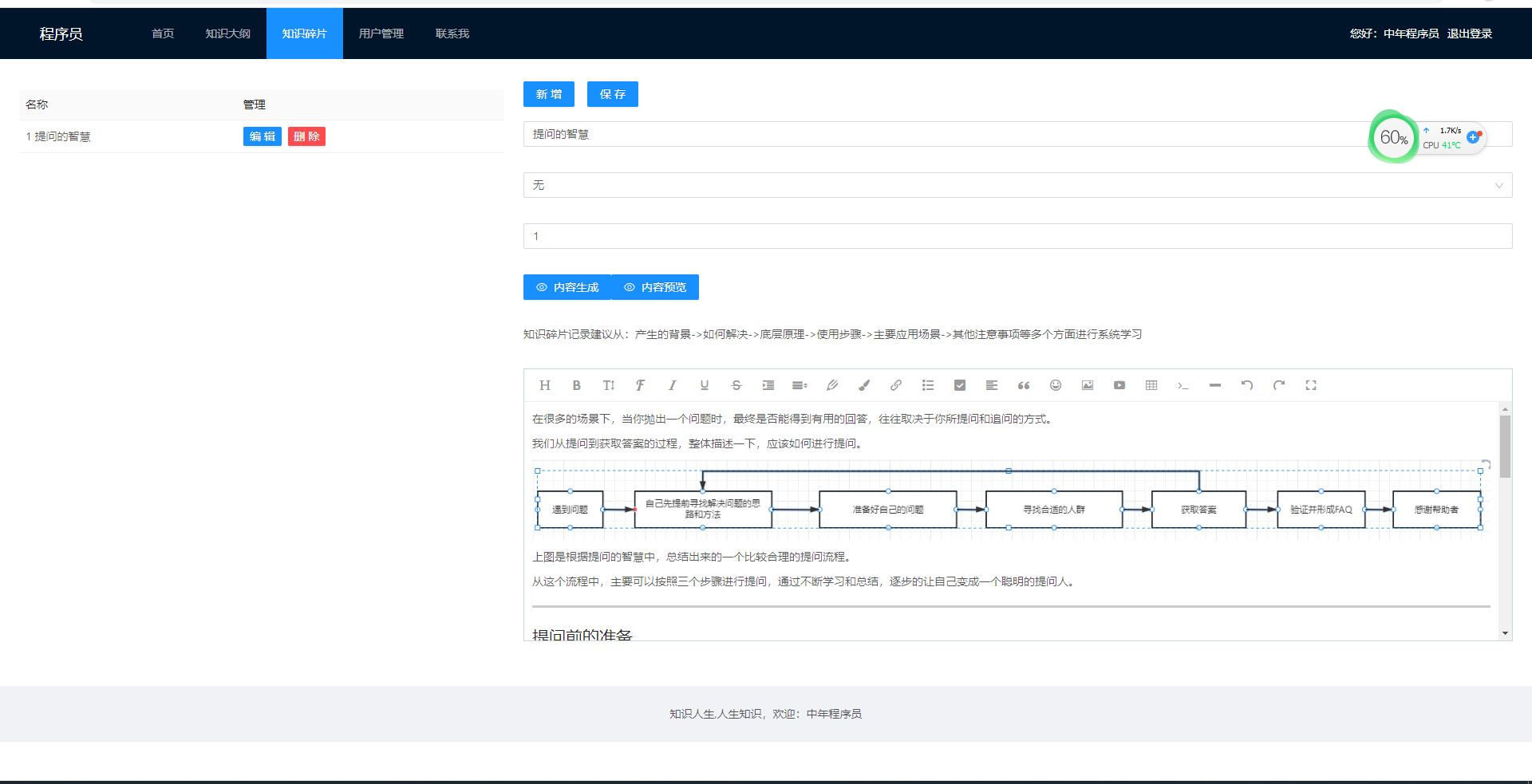
Task: Apply italic formatting in editor
Action: pos(673,385)
